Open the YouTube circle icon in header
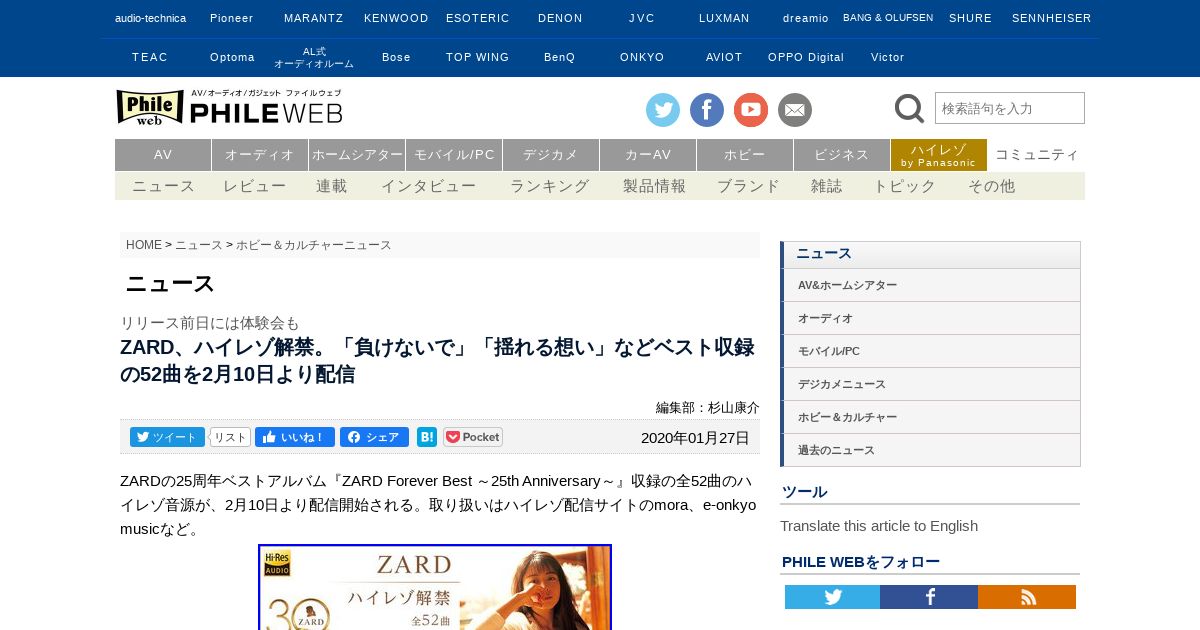This screenshot has width=1200, height=630. point(751,110)
